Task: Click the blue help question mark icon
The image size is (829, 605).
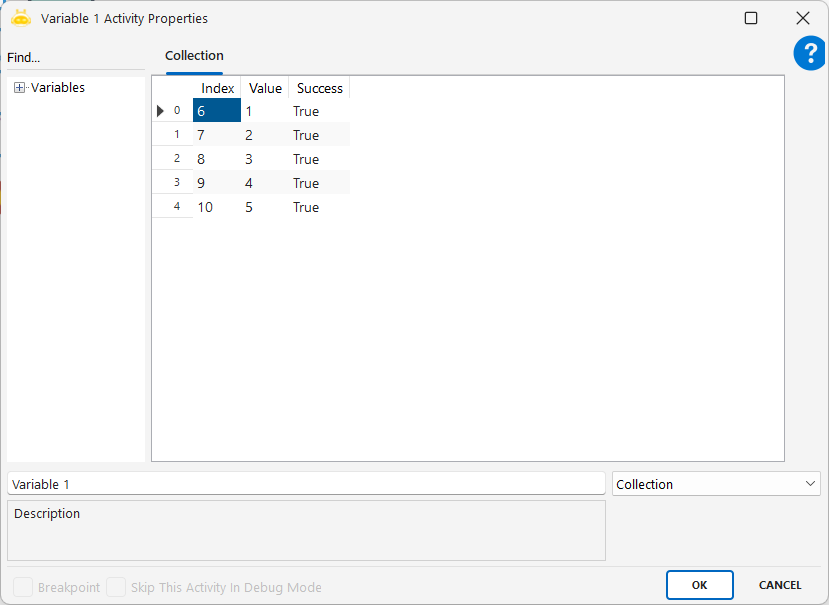Action: click(809, 54)
